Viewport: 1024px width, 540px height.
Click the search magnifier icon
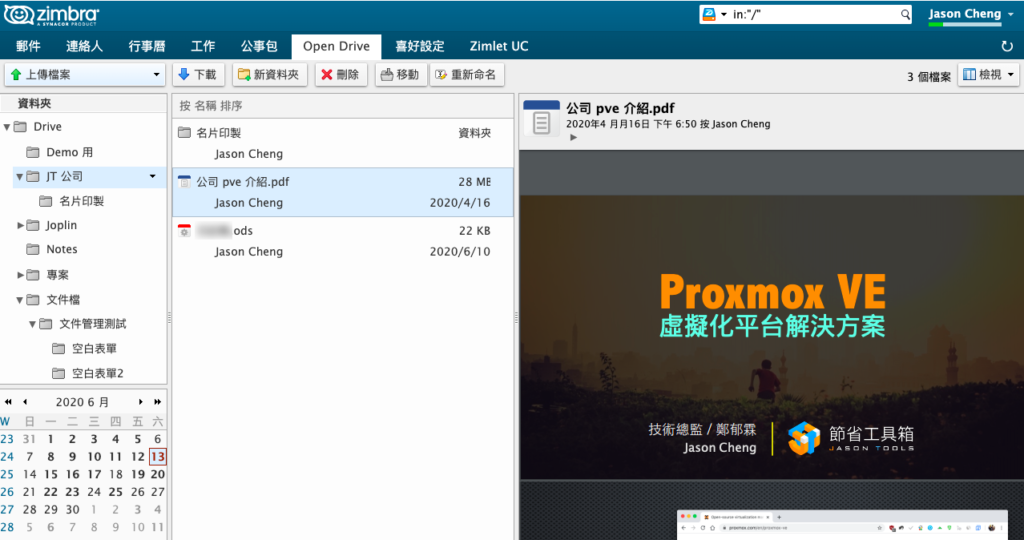[905, 14]
